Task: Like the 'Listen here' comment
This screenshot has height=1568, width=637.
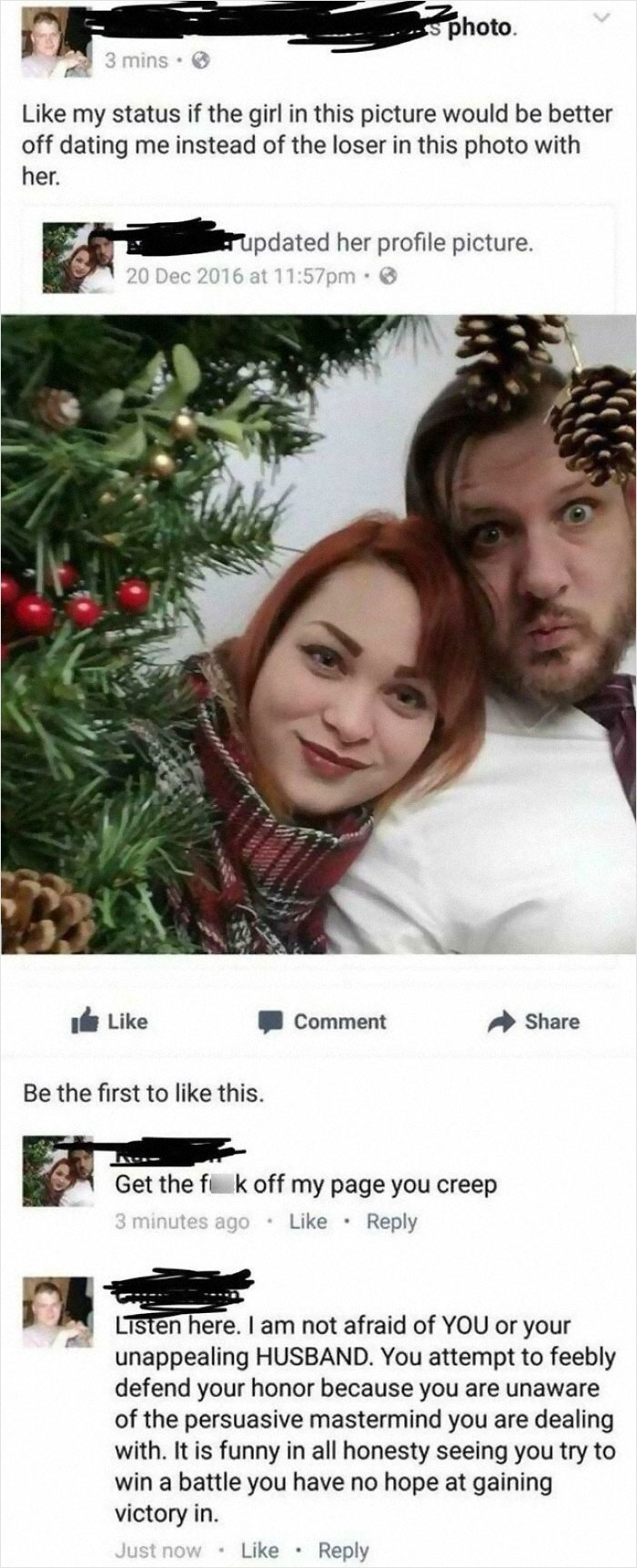Action: point(259,1550)
